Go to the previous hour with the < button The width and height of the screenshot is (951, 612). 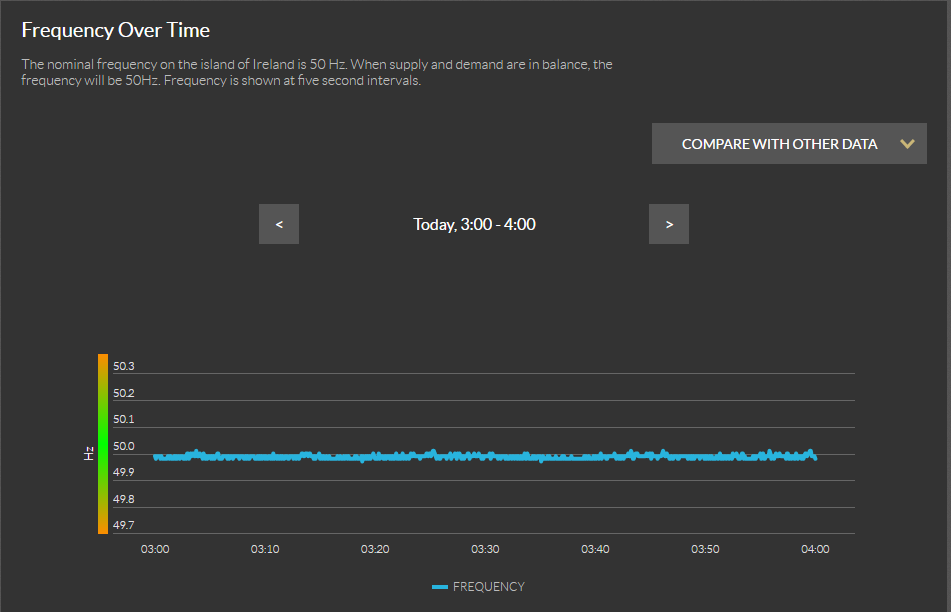coord(279,224)
